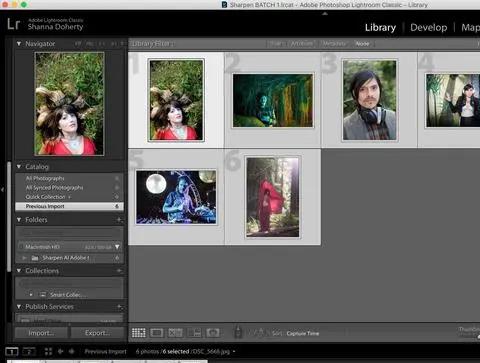Viewport: 480px width, 363px height.
Task: Click Previous Import label in filmstrip bar
Action: (x=105, y=351)
